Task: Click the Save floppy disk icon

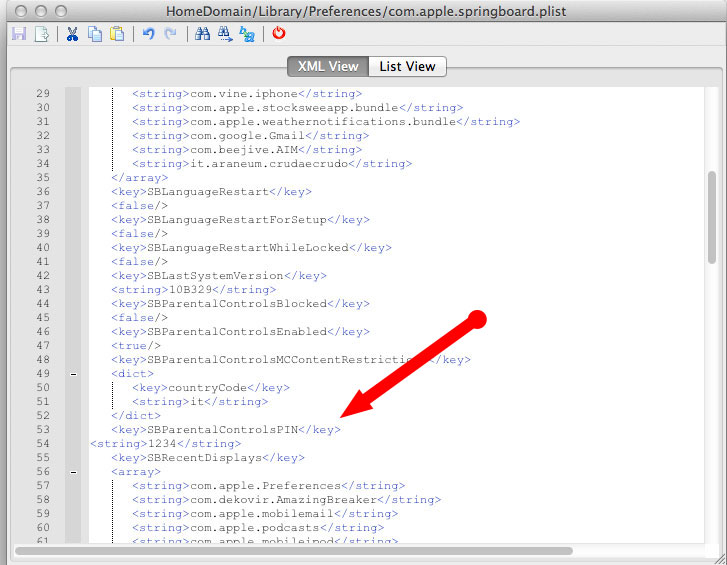Action: (x=19, y=34)
